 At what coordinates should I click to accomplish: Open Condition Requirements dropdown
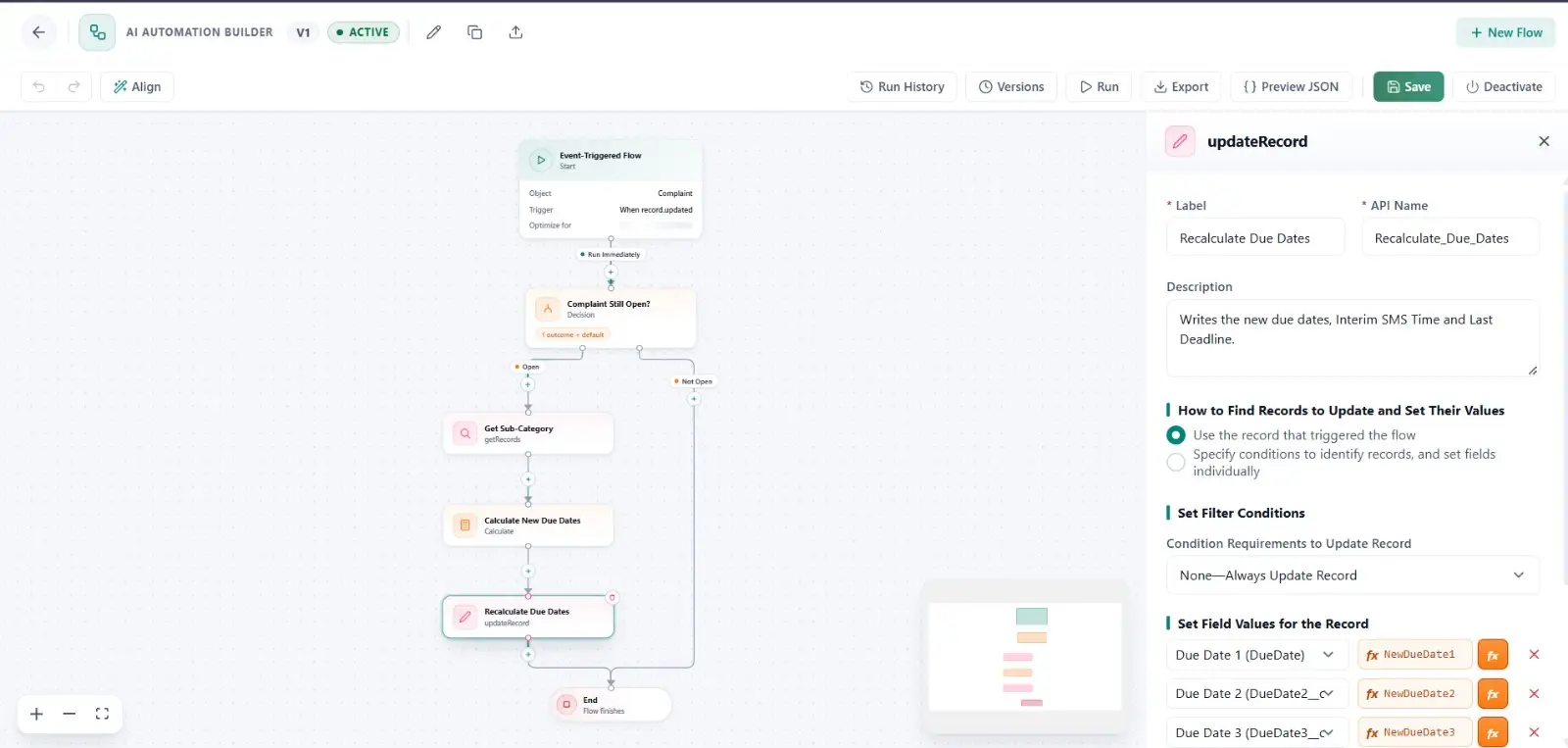pos(1352,575)
